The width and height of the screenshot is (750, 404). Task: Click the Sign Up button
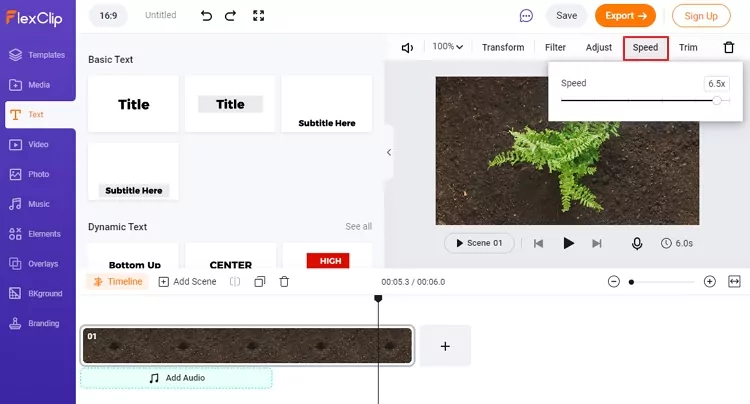coord(701,16)
